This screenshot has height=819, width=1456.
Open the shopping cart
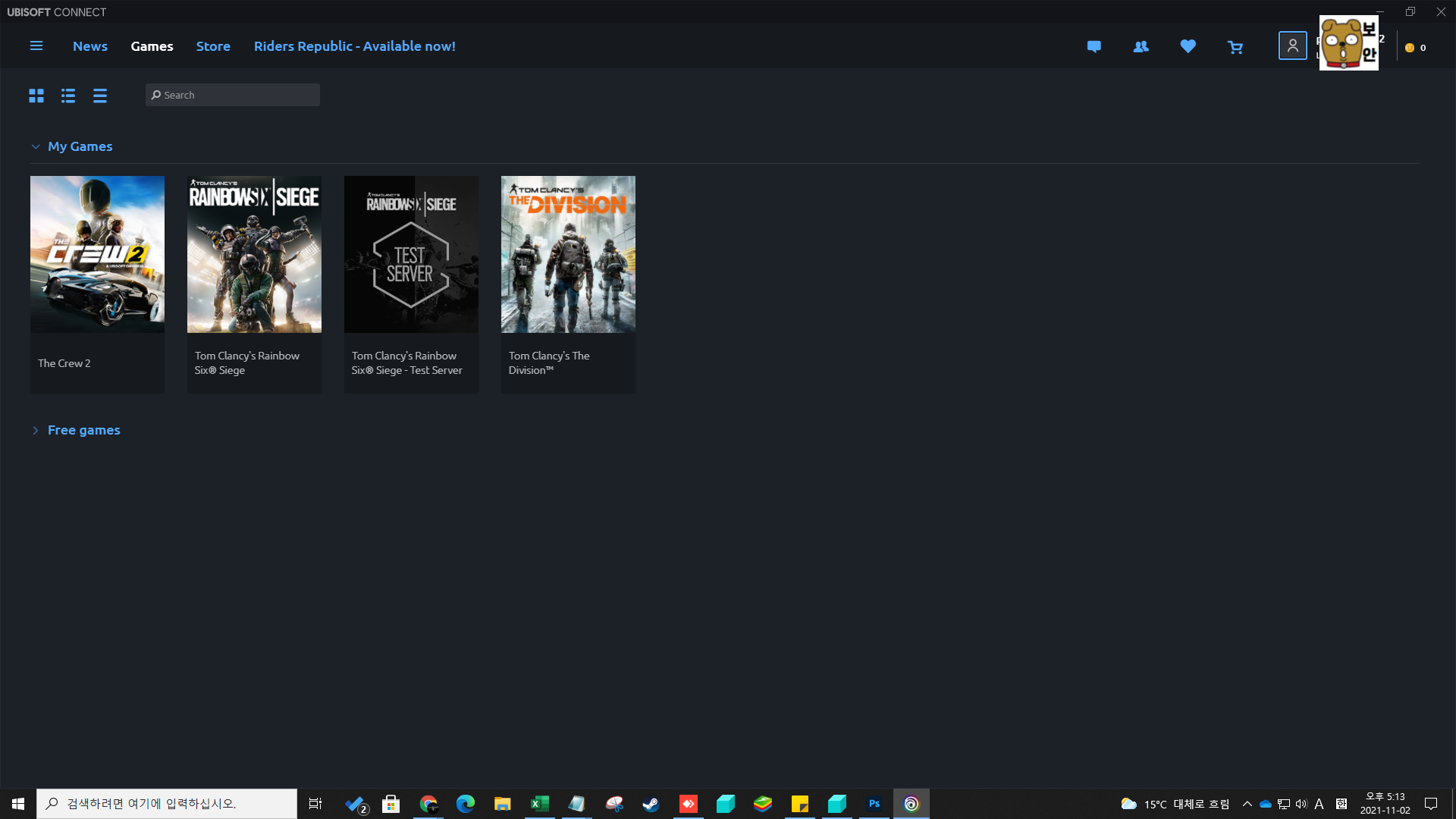(1235, 47)
